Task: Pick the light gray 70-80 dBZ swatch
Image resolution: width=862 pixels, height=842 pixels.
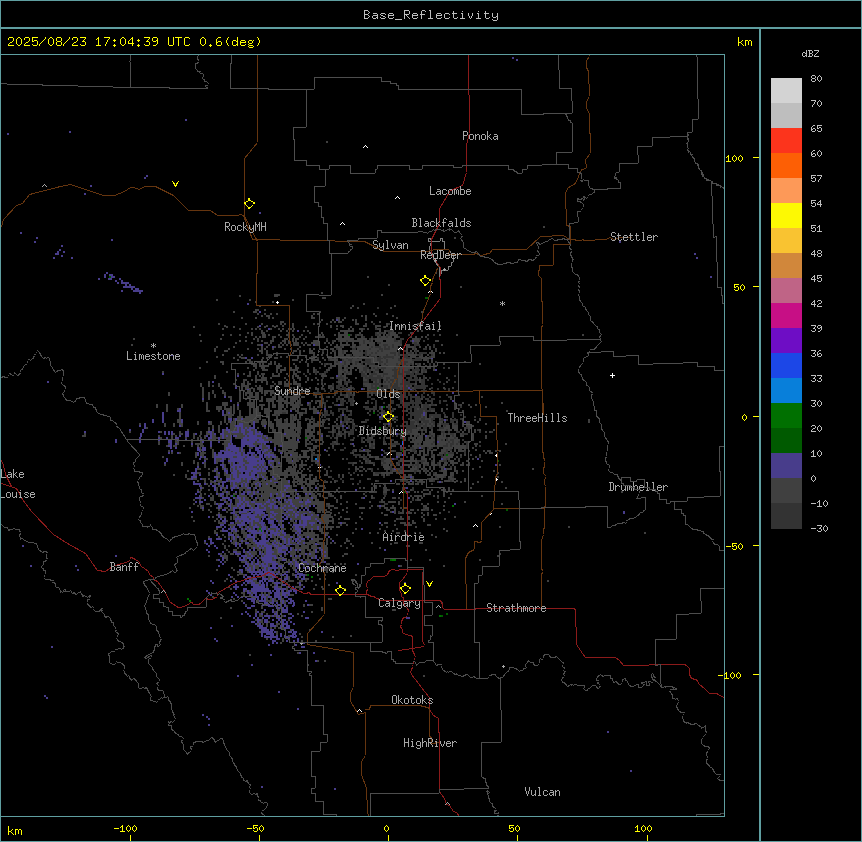Action: (786, 91)
